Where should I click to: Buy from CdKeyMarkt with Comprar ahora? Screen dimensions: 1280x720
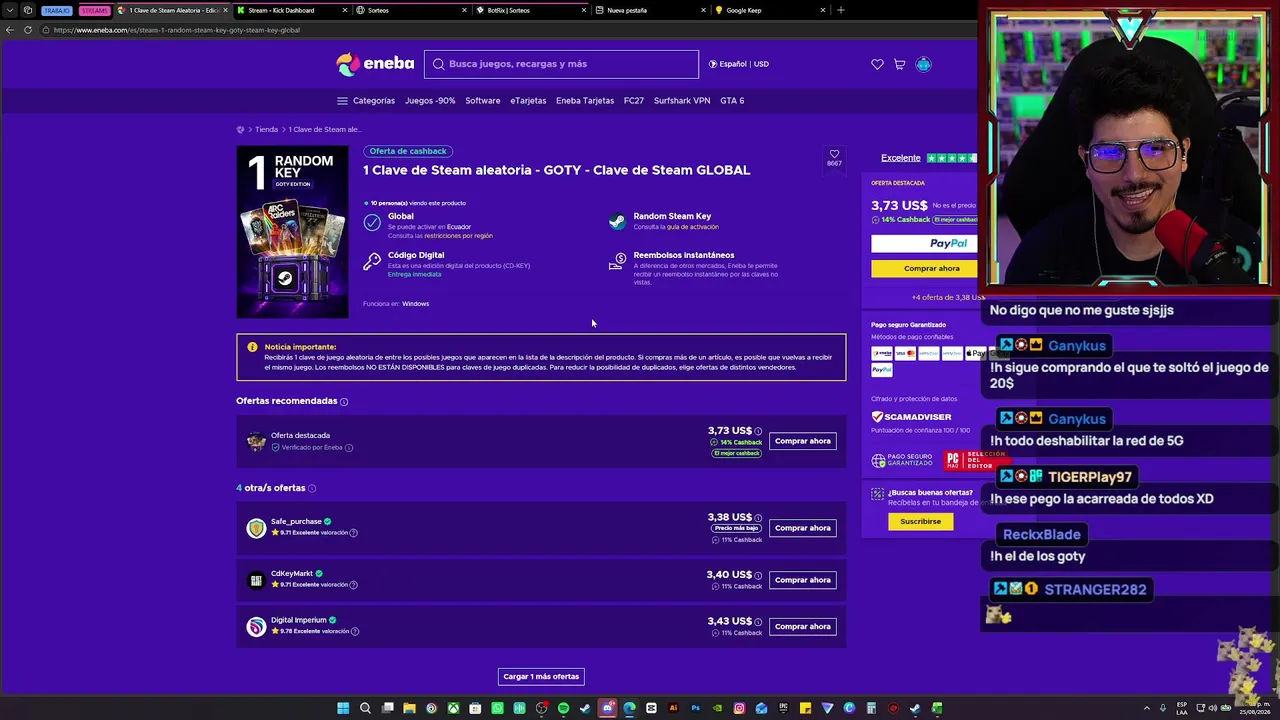pyautogui.click(x=803, y=580)
